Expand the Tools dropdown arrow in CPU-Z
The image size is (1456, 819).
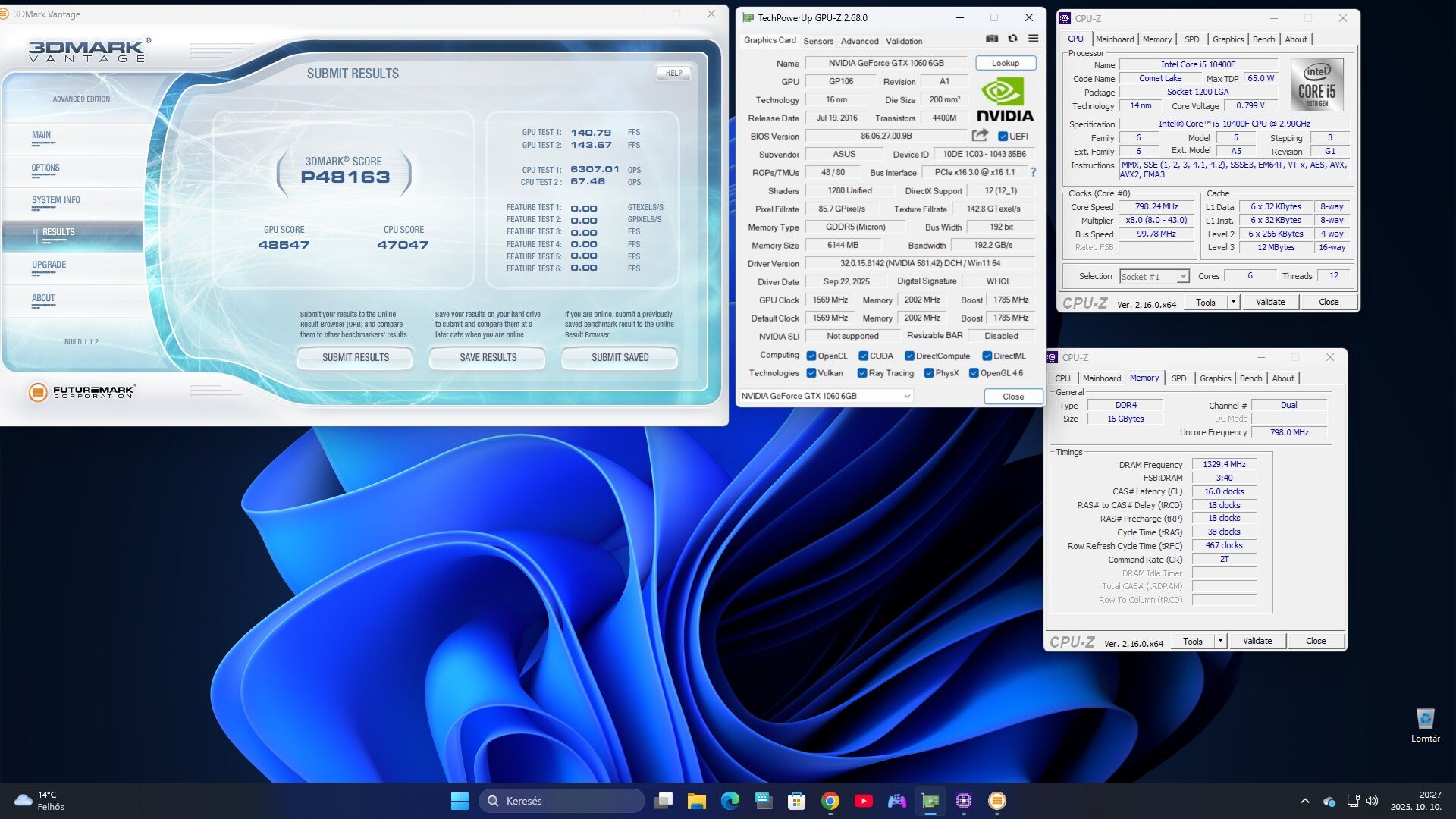click(1233, 302)
